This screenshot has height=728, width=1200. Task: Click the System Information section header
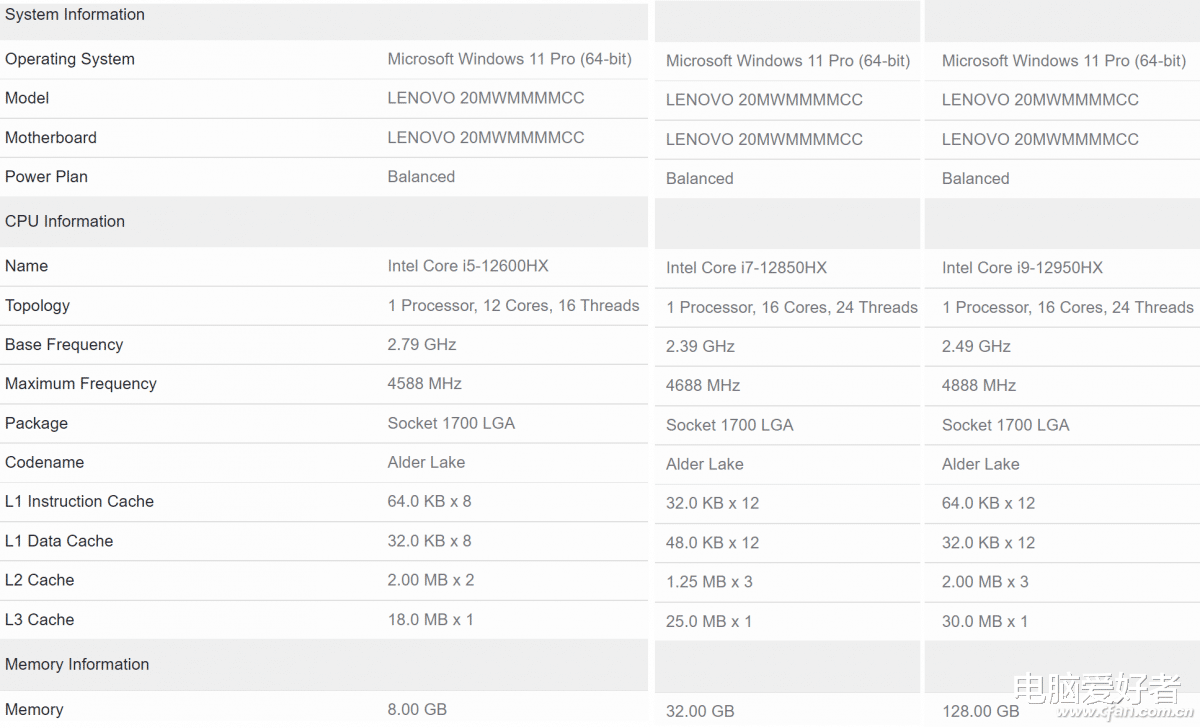75,15
